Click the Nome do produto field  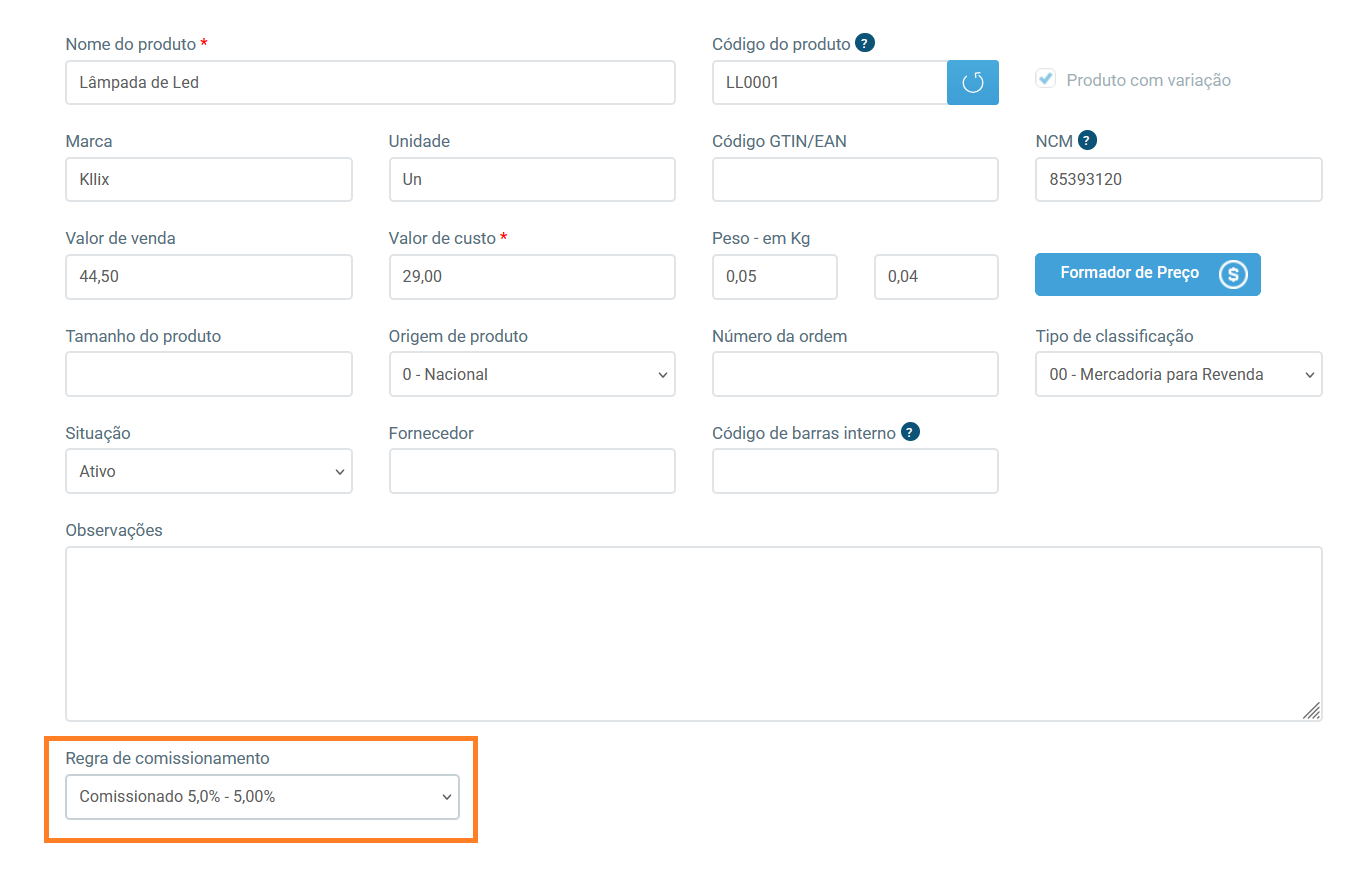pyautogui.click(x=370, y=83)
